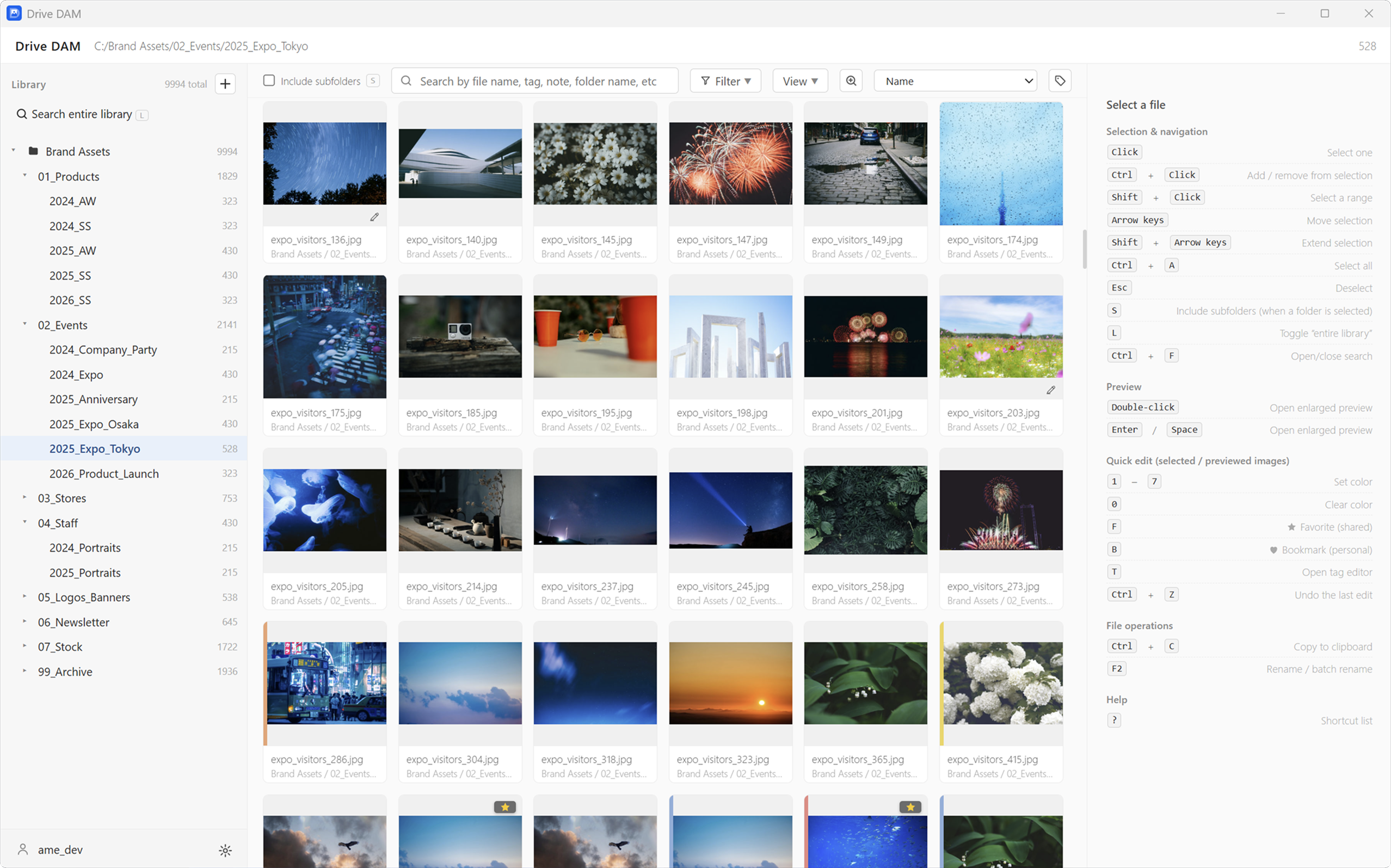This screenshot has width=1391, height=868.
Task: Open the tag editor icon in toolbar
Action: click(1060, 81)
